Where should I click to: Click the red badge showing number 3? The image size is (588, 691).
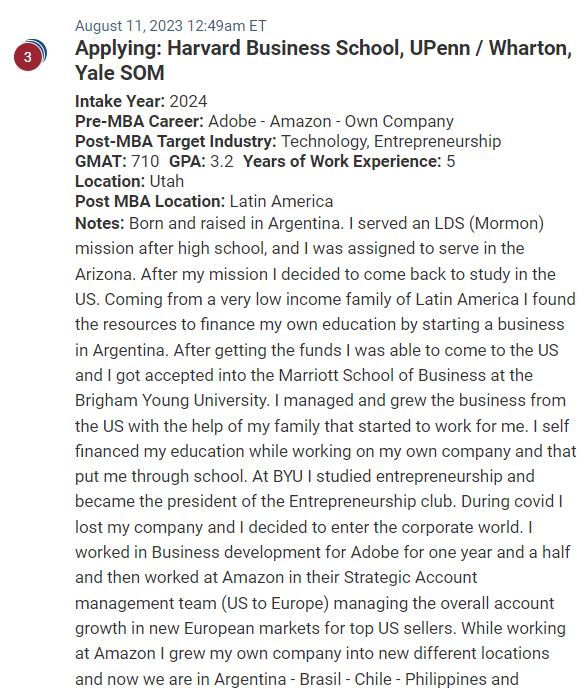(x=28, y=57)
